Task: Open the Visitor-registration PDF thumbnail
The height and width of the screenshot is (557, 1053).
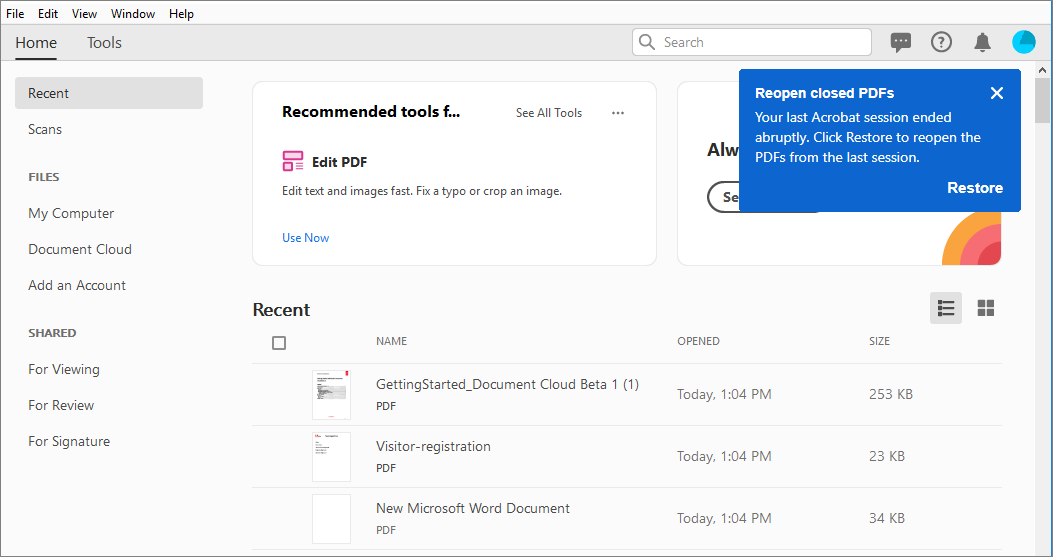Action: [331, 457]
